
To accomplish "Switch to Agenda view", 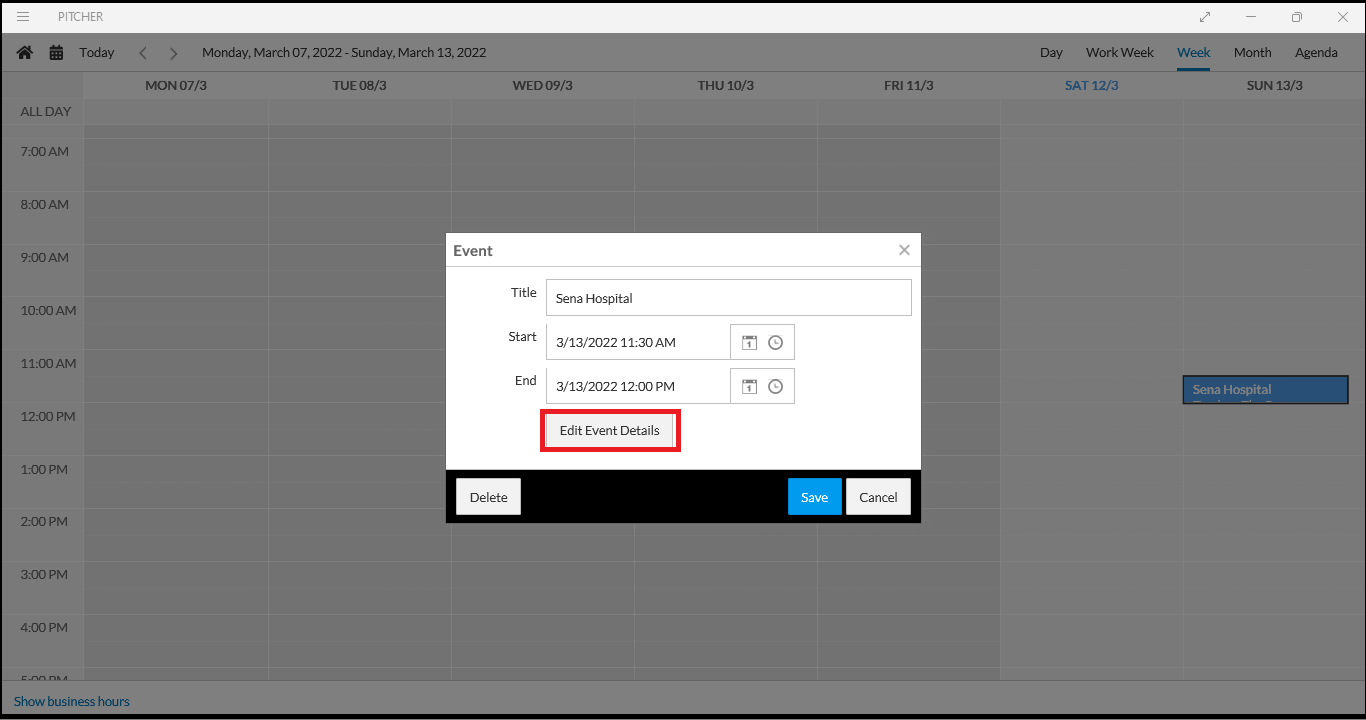I will [1315, 53].
